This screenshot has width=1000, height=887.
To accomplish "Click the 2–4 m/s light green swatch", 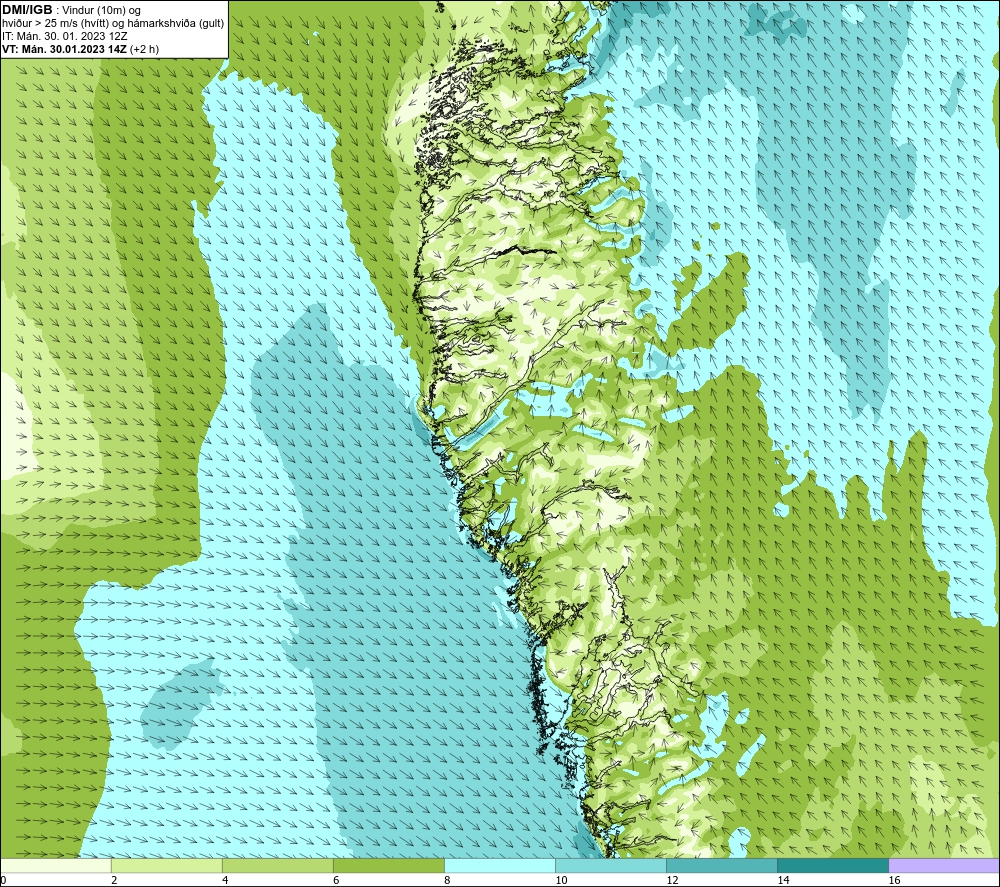I will click(167, 865).
